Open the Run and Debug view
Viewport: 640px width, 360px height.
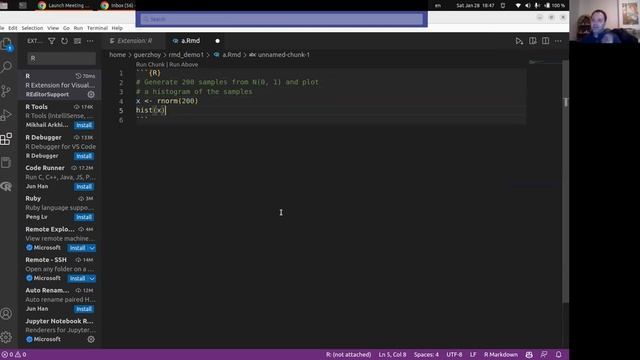coord(6,115)
